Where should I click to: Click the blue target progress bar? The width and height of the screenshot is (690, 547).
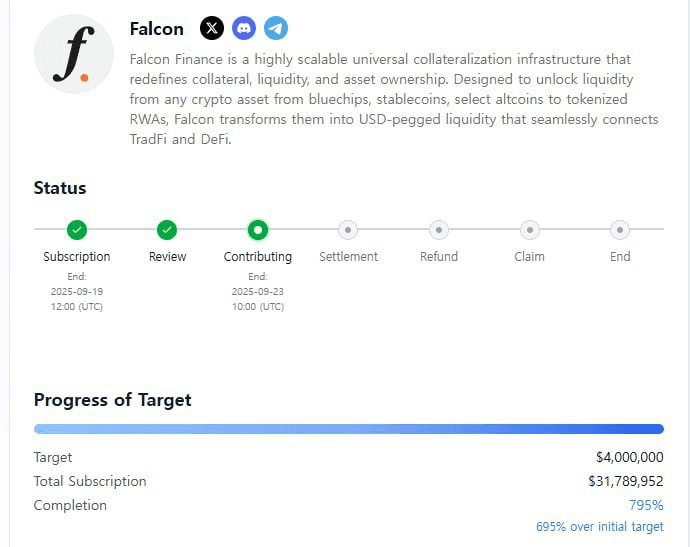(349, 429)
